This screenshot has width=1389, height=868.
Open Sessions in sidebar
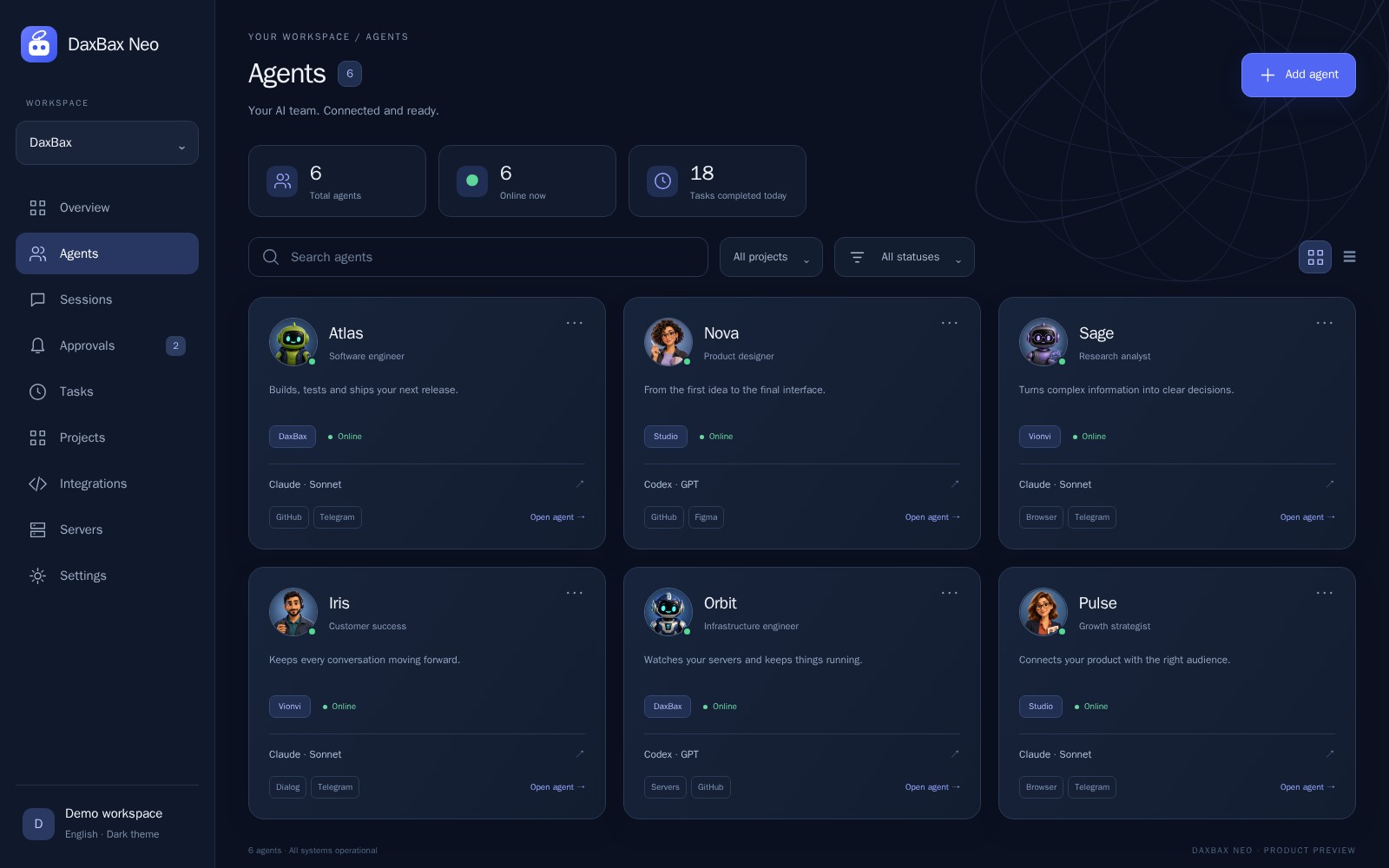[107, 299]
